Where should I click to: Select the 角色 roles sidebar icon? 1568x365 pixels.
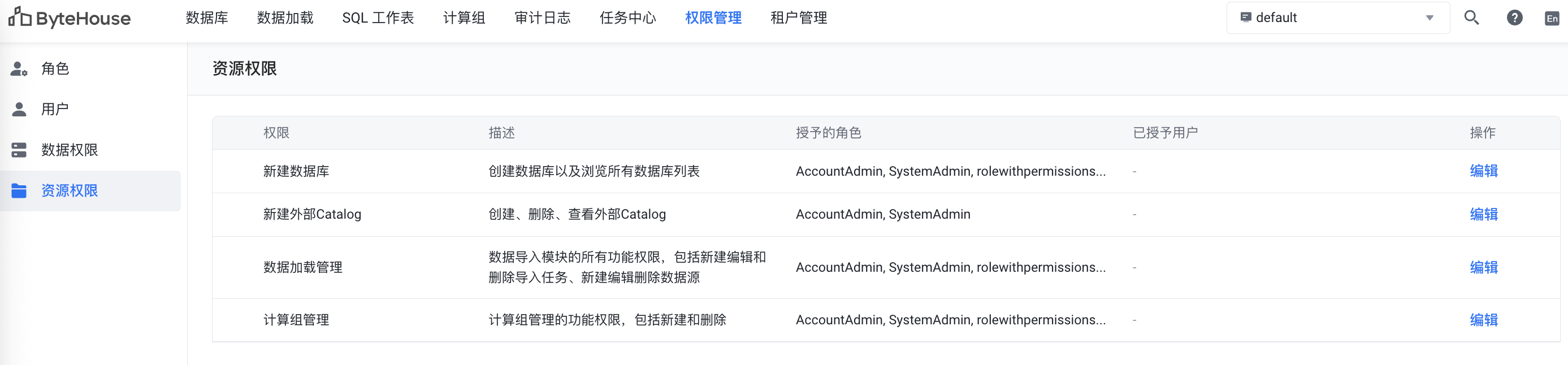tap(19, 69)
